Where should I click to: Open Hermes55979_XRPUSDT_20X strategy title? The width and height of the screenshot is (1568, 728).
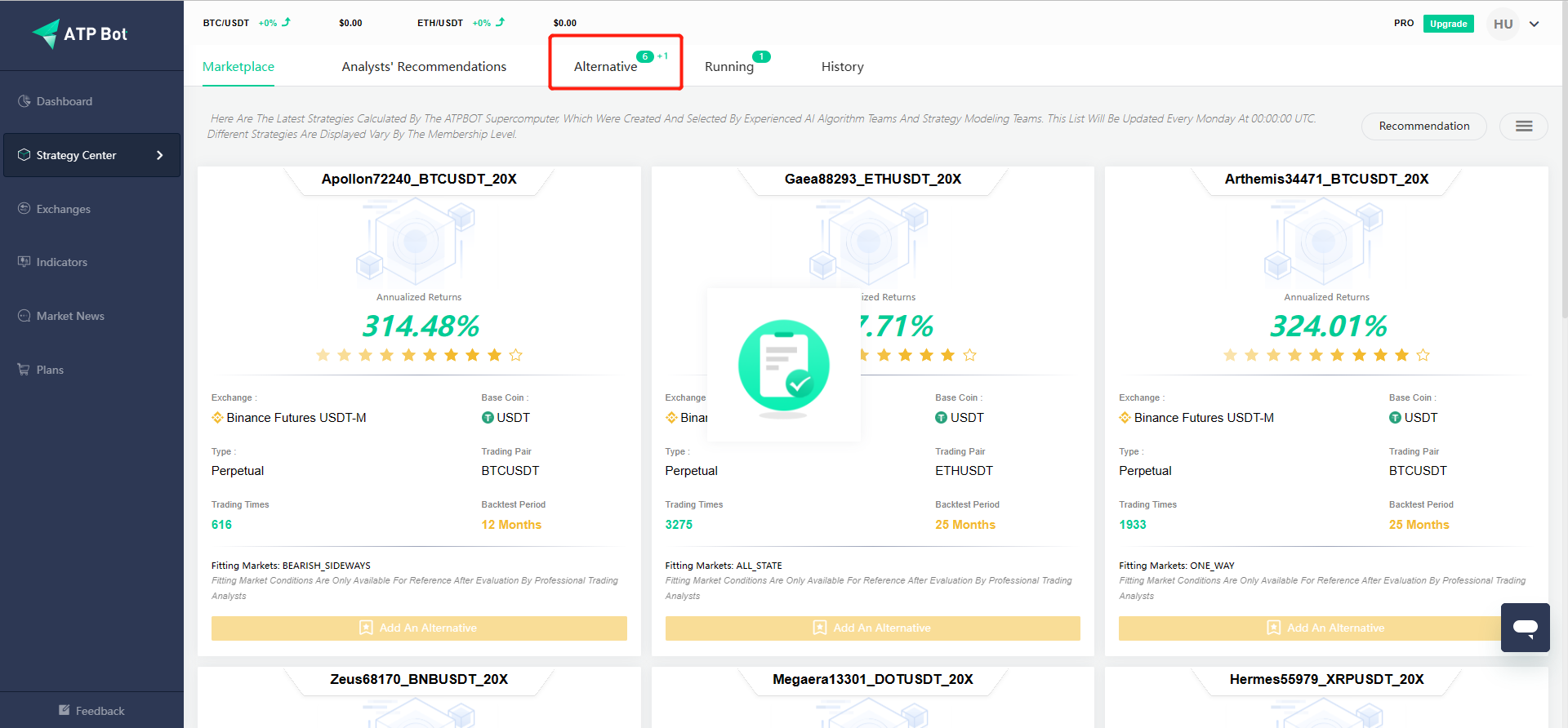pyautogui.click(x=1327, y=679)
